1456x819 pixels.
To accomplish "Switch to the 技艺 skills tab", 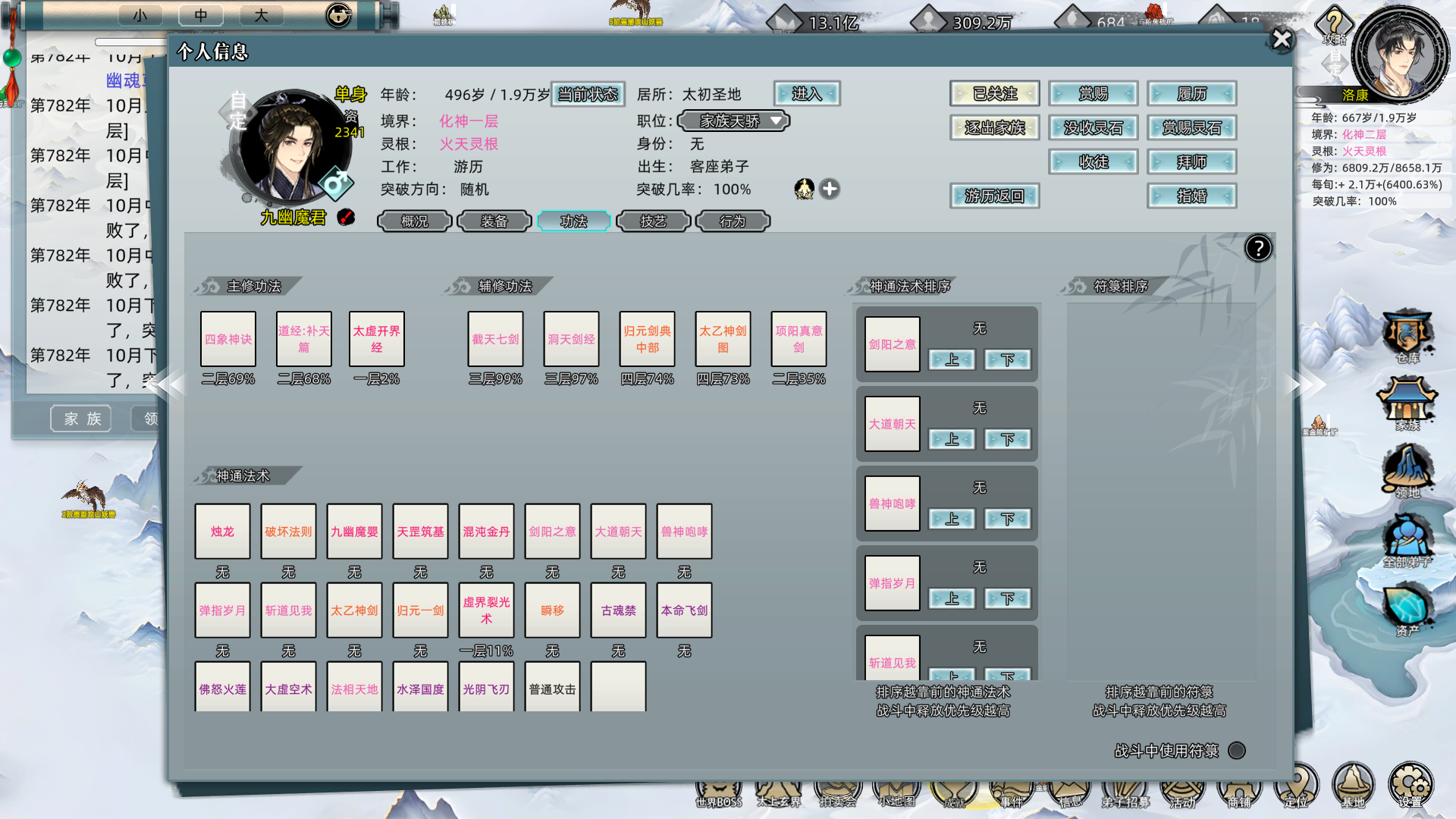I will click(654, 221).
